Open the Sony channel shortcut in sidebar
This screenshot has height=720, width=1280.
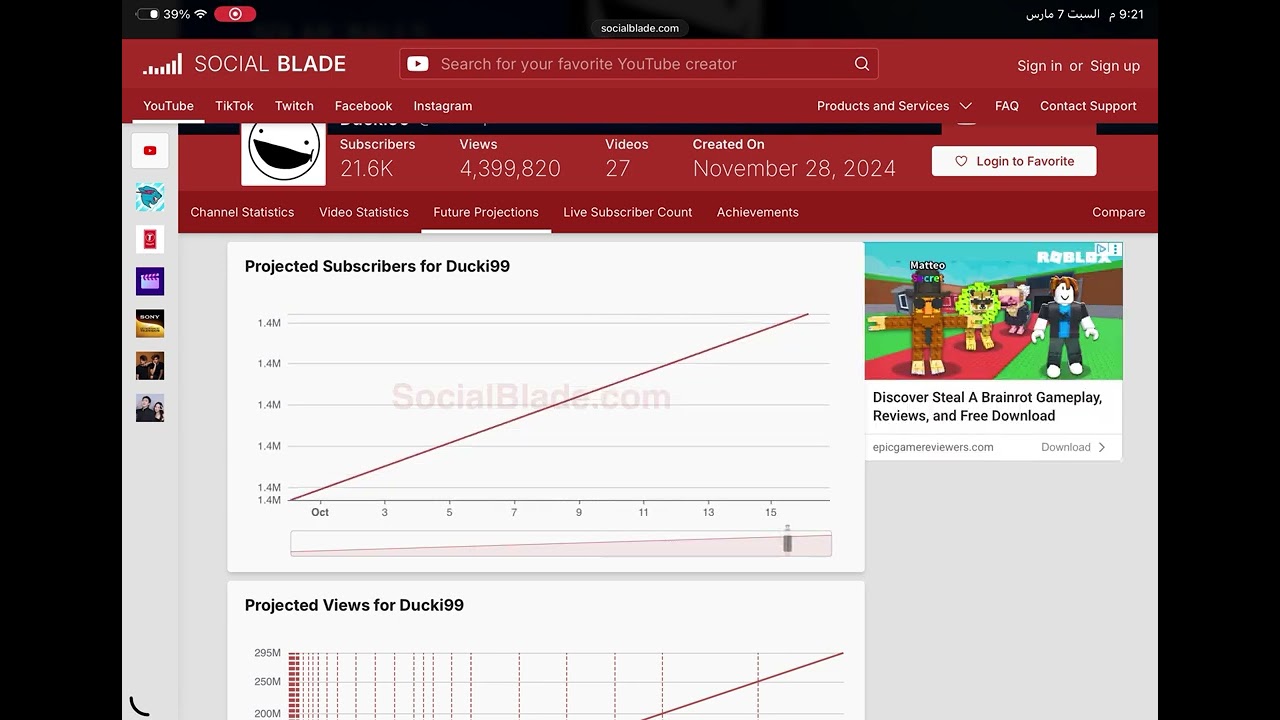click(150, 323)
